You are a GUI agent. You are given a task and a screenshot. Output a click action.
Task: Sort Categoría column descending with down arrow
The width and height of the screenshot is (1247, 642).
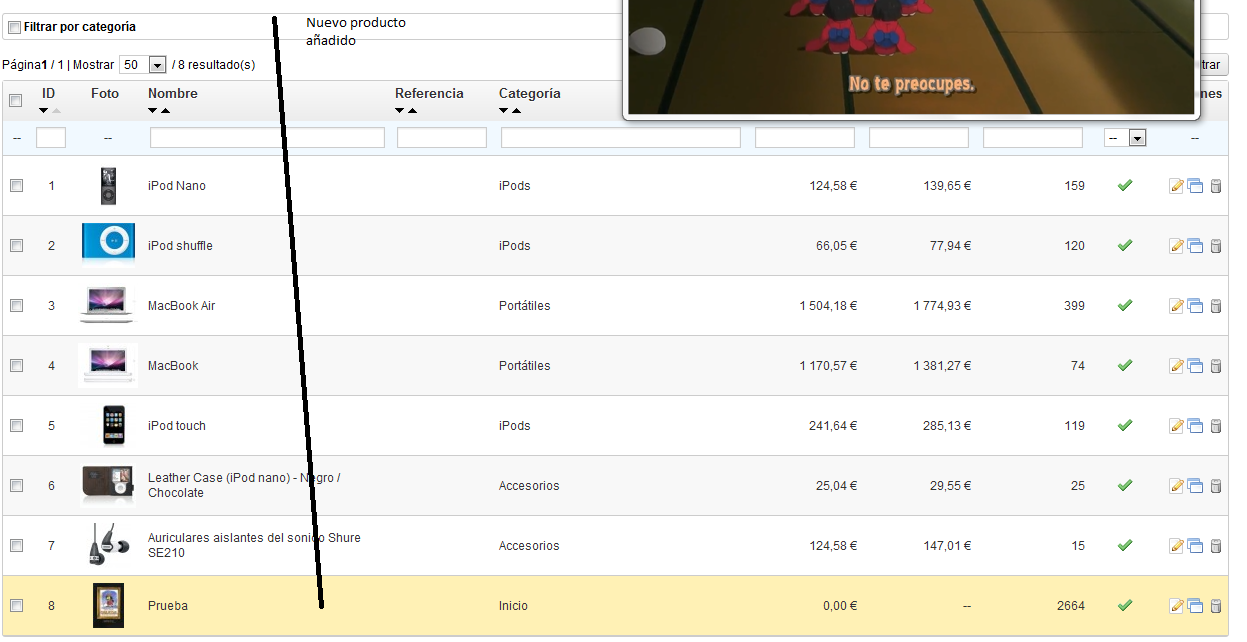point(504,111)
